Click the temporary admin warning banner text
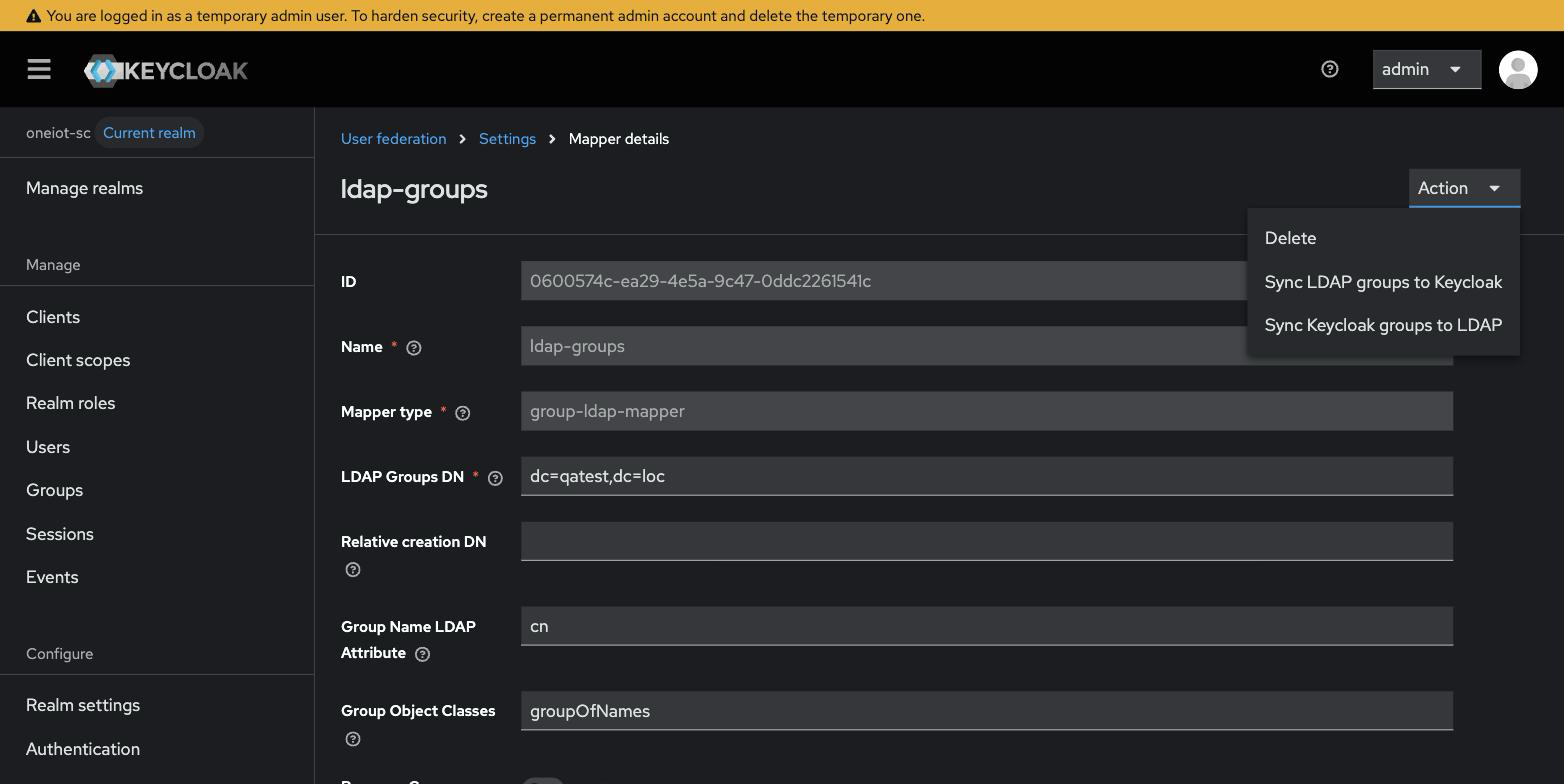Viewport: 1564px width, 784px height. tap(485, 16)
